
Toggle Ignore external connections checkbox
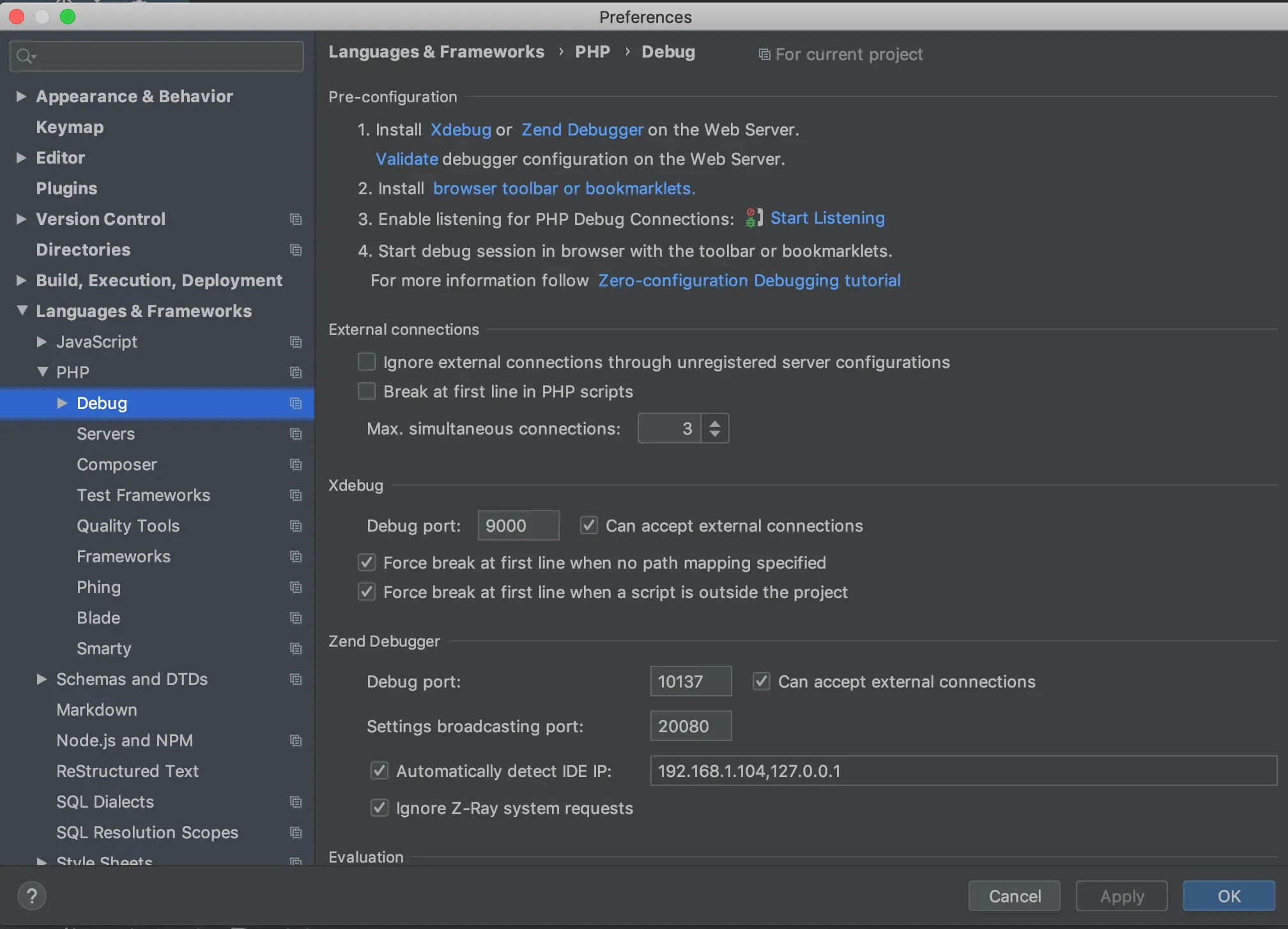click(367, 362)
